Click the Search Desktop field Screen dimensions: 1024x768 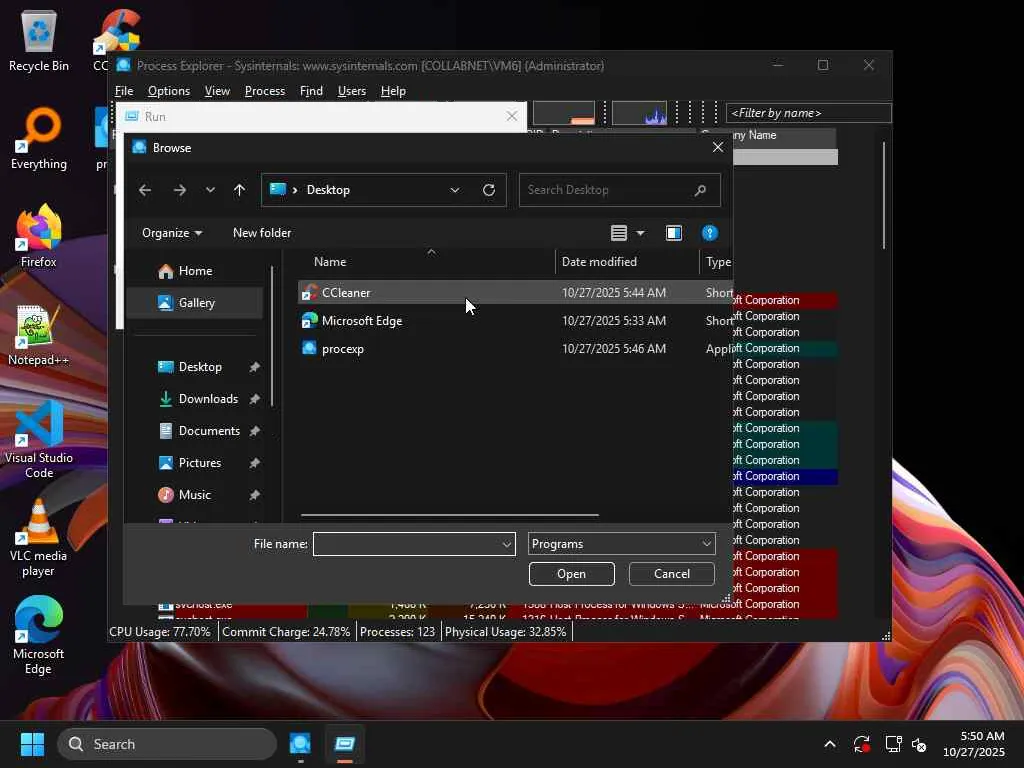point(619,190)
